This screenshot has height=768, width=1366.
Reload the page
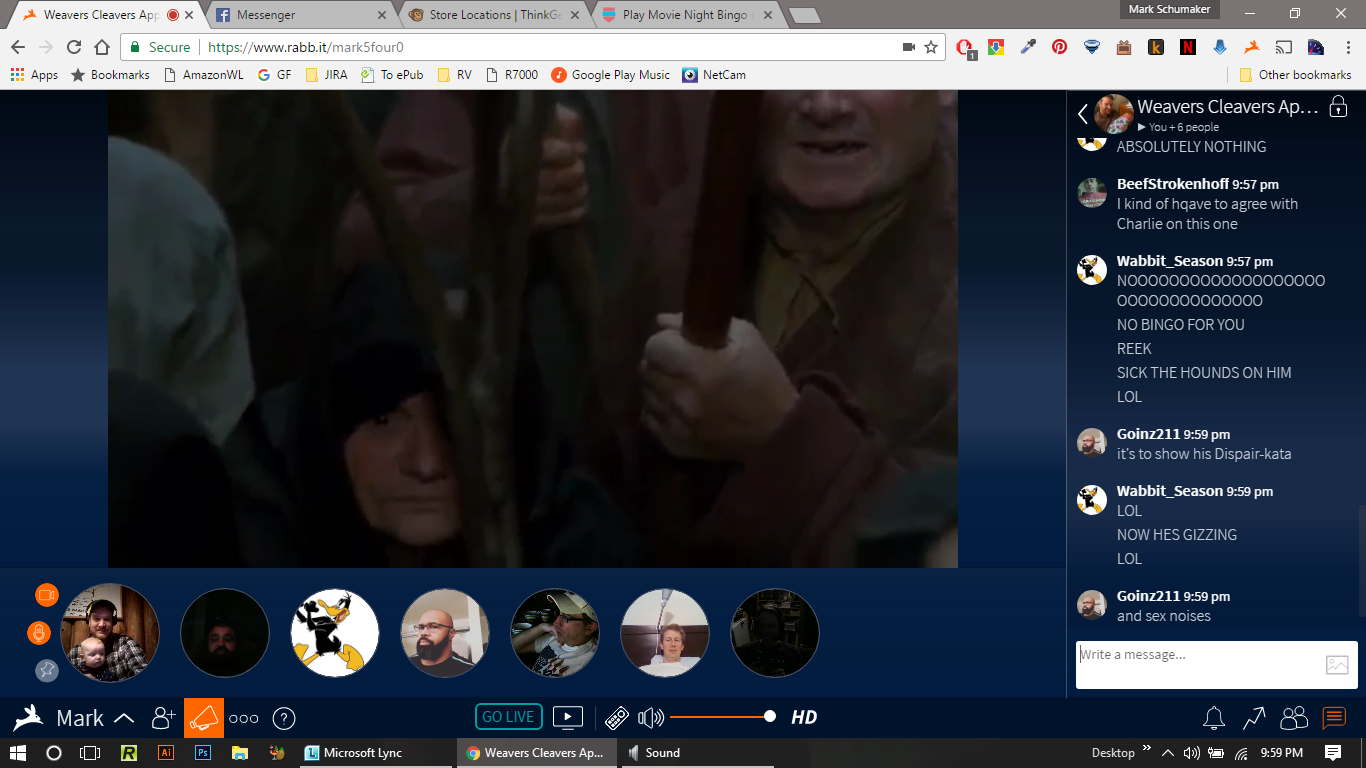click(x=74, y=47)
